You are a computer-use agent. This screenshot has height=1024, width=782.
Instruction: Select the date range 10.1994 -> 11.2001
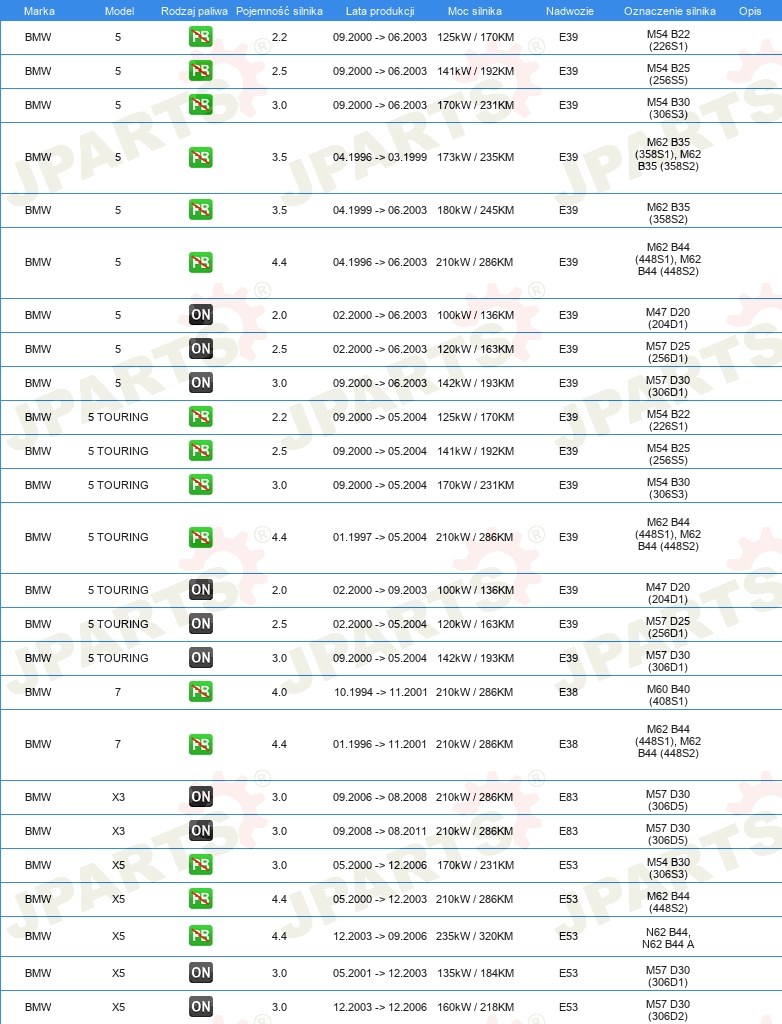380,692
